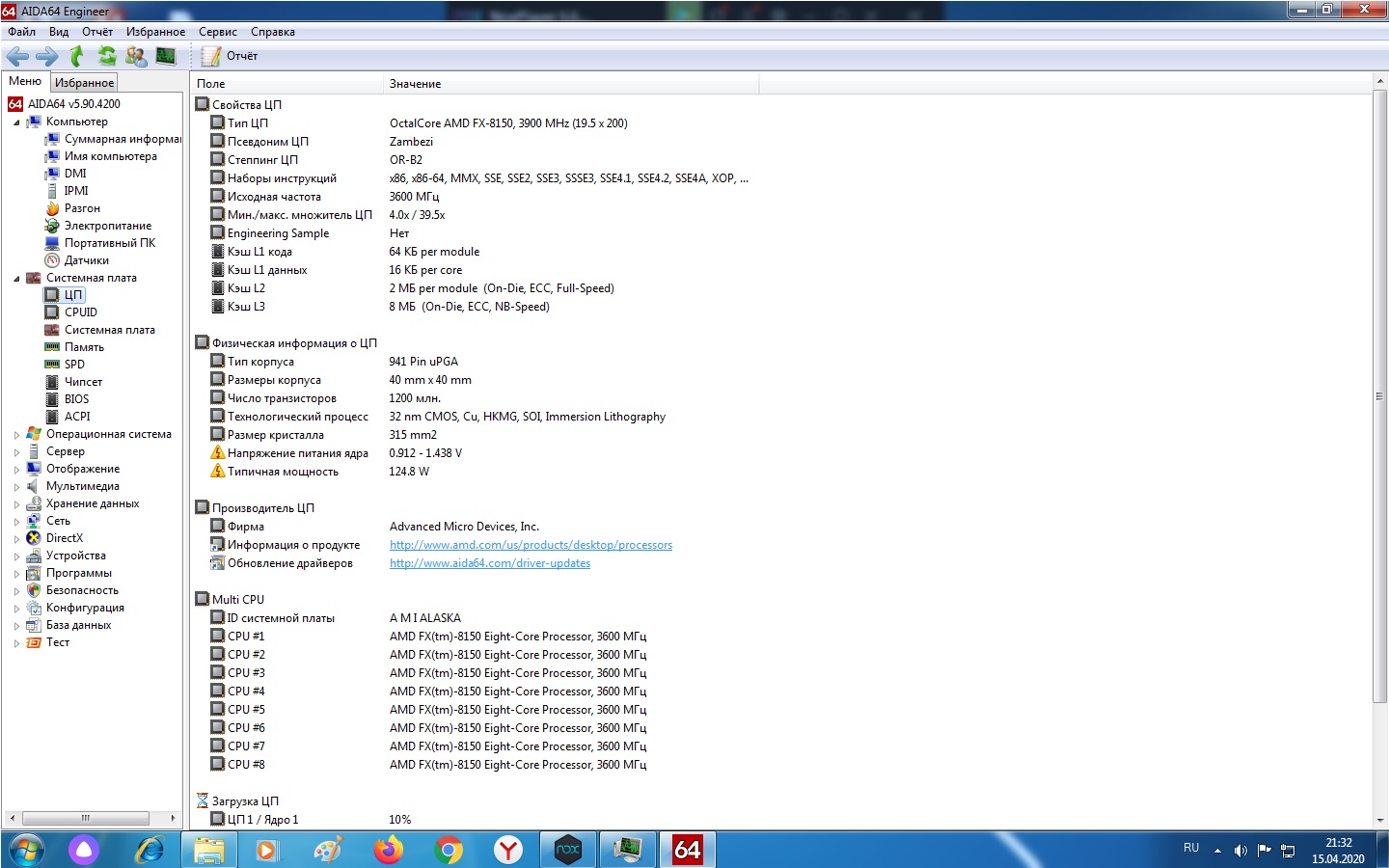Expand the Операционная система tree node

click(16, 435)
